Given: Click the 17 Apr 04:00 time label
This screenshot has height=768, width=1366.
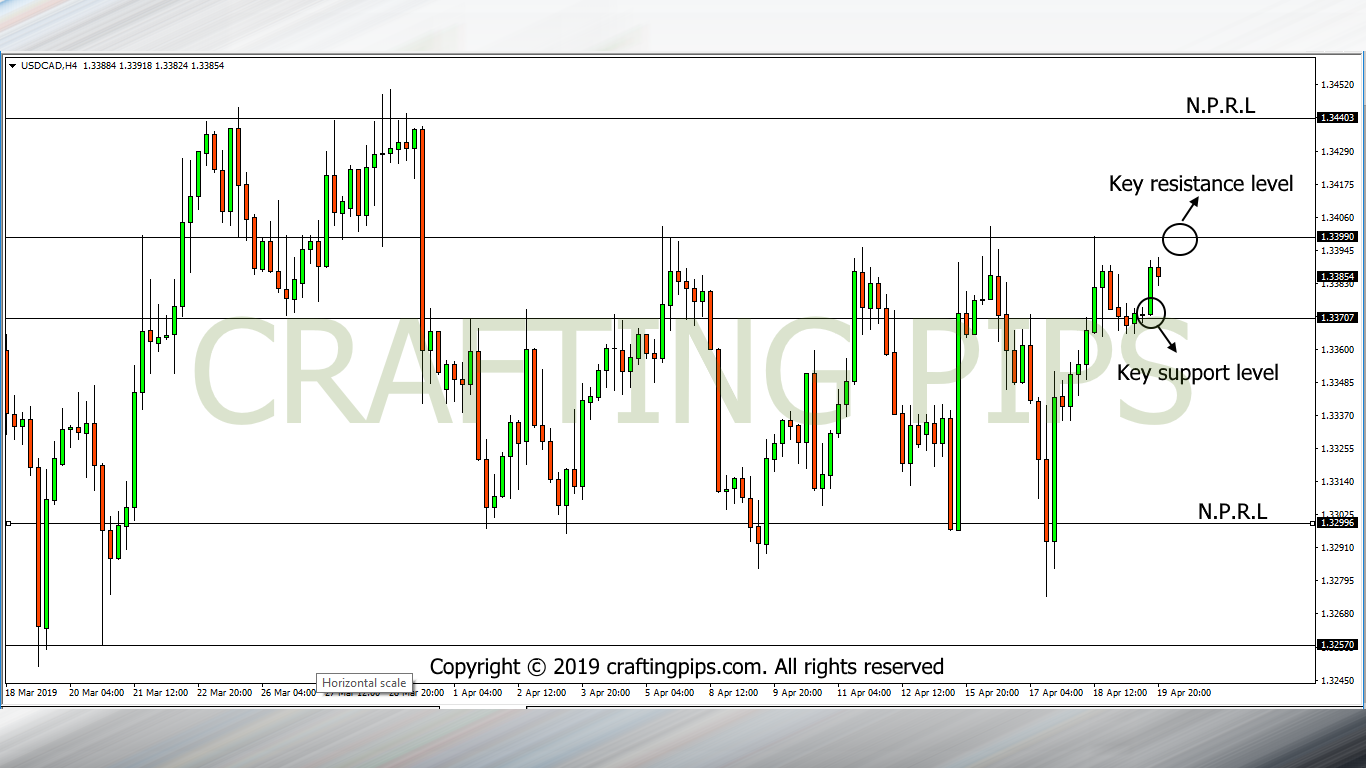Looking at the screenshot, I should 1056,692.
